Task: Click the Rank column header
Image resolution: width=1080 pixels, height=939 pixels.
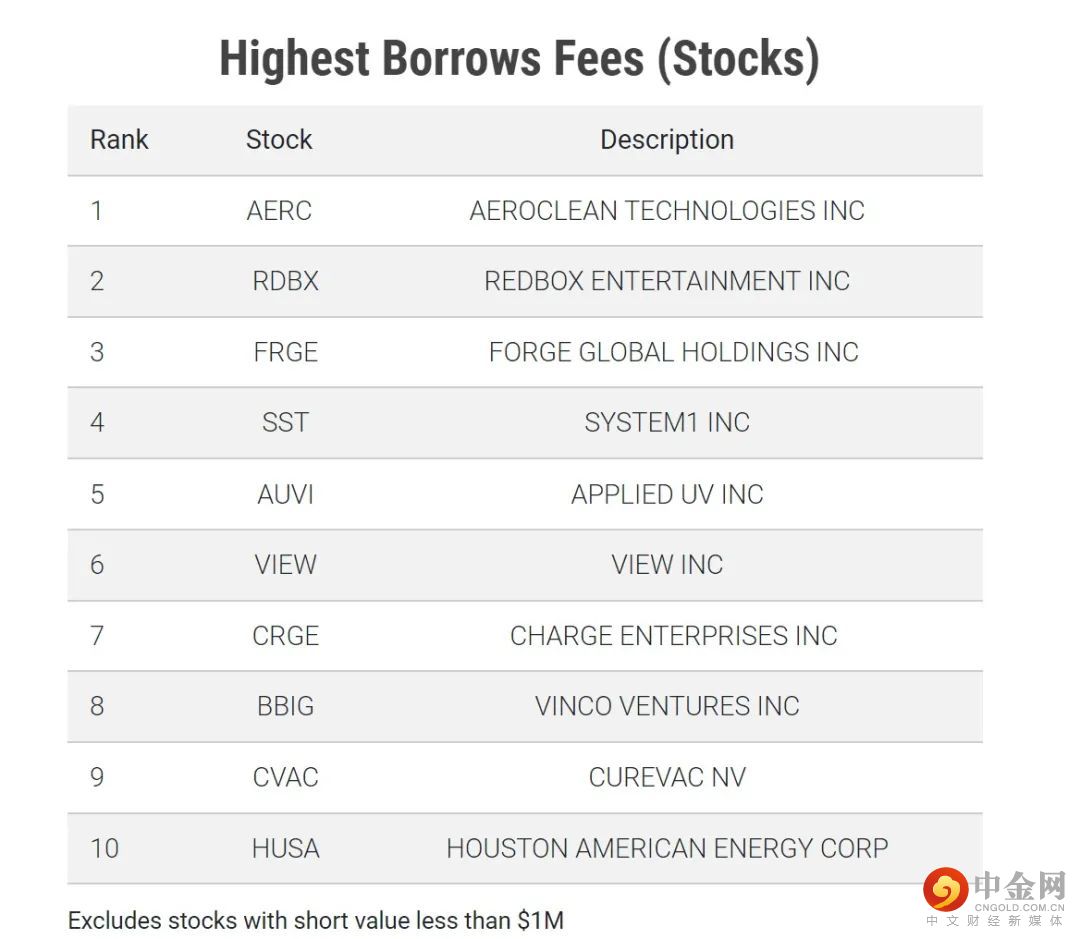Action: tap(119, 140)
